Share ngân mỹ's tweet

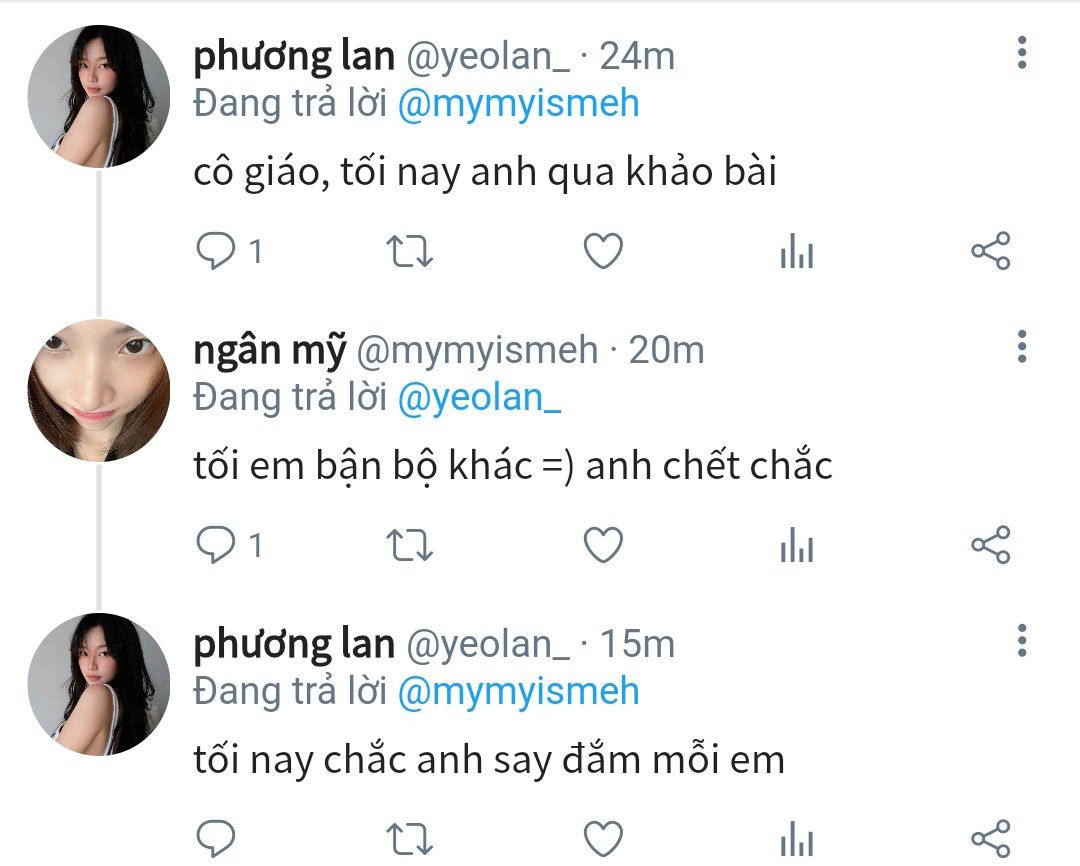point(991,544)
